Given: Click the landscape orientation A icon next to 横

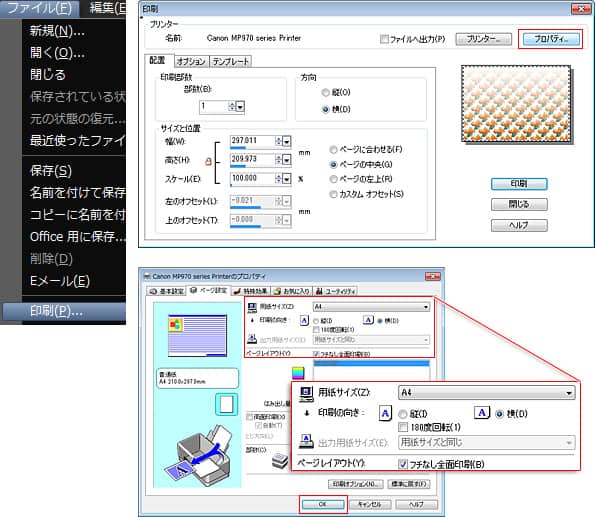Looking at the screenshot, I should [482, 412].
